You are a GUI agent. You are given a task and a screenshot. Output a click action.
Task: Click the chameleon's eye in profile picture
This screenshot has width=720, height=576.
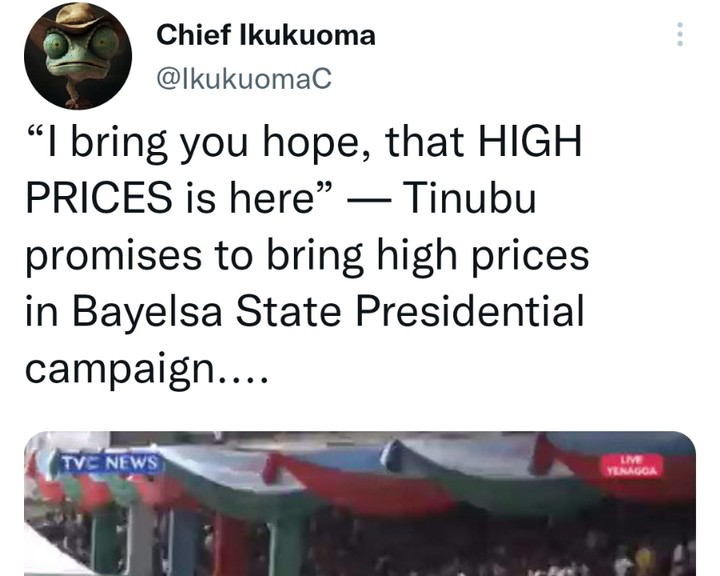[x=56, y=45]
